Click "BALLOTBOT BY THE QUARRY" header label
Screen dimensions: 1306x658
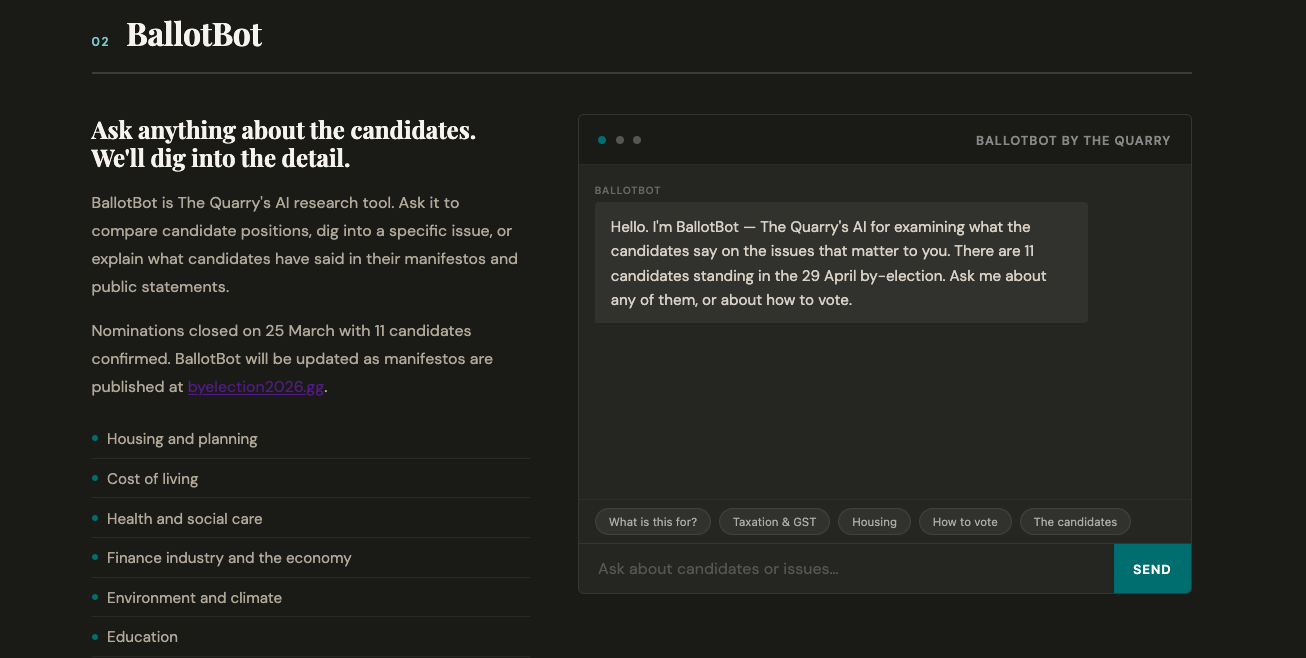[1073, 141]
